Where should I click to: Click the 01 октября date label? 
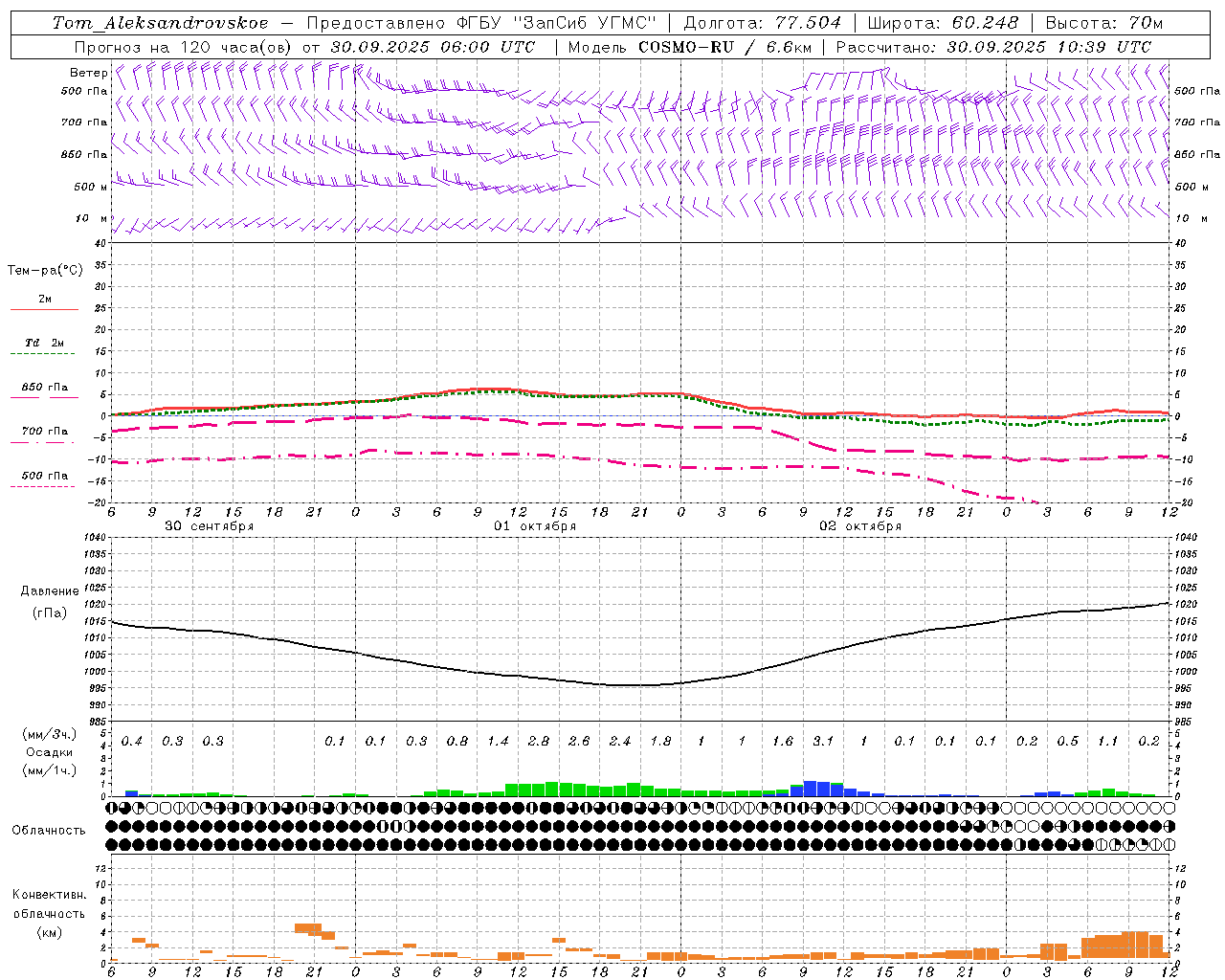pyautogui.click(x=535, y=526)
